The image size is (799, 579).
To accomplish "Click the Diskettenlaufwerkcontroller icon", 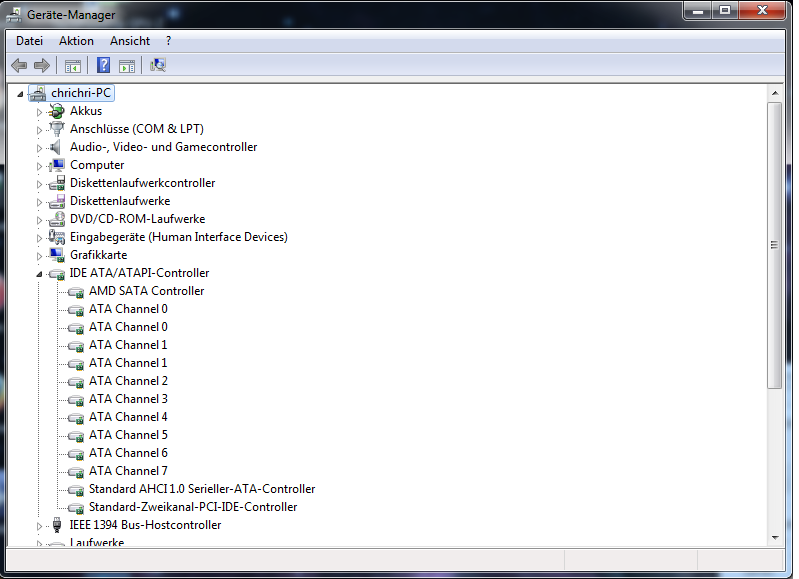I will coord(57,183).
